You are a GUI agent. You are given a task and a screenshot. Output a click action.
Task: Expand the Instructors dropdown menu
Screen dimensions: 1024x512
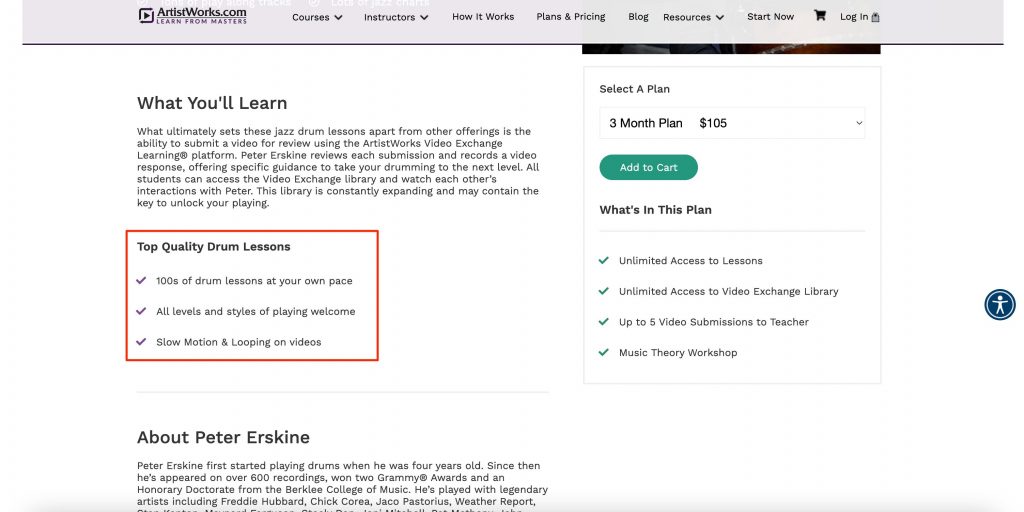396,18
